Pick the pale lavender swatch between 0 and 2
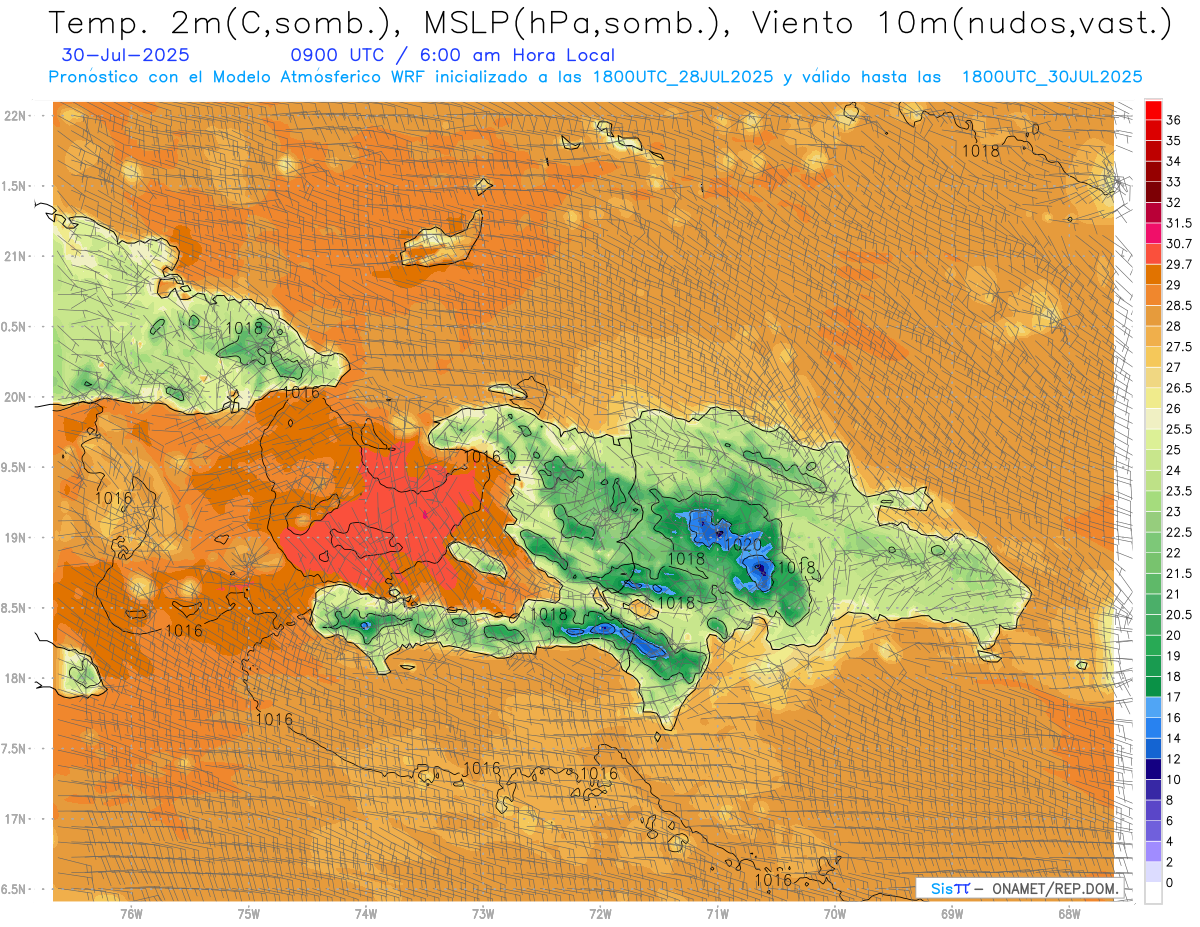Image resolution: width=1200 pixels, height=927 pixels. click(1153, 872)
